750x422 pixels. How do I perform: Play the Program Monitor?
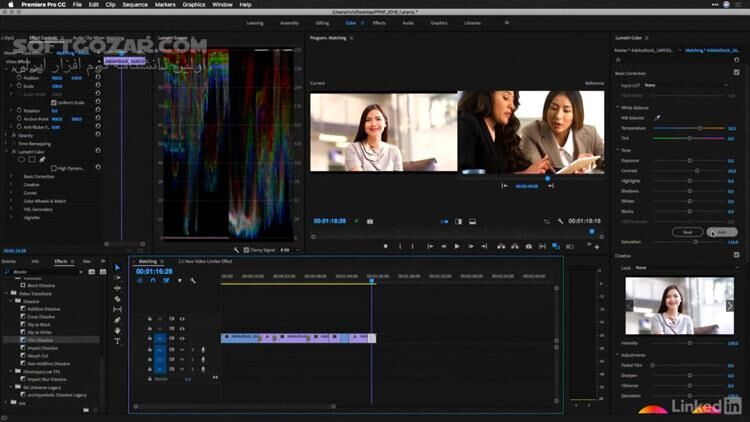pos(457,246)
